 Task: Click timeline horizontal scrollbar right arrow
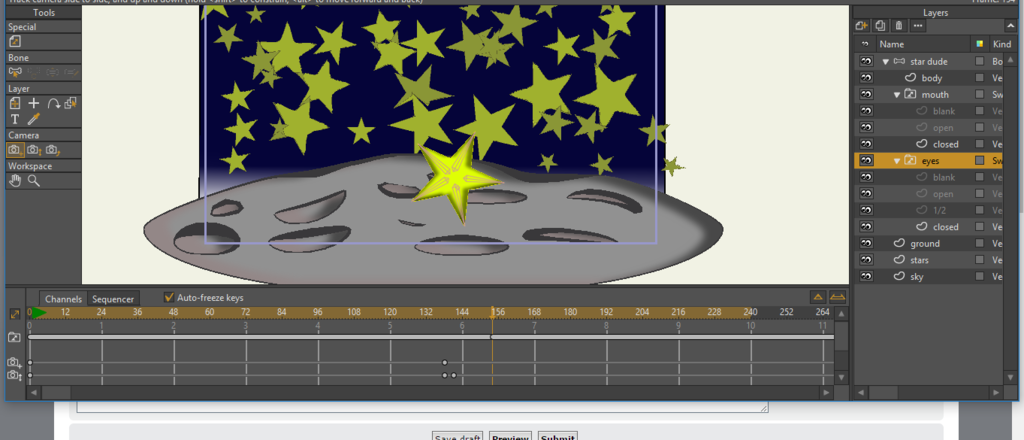(x=827, y=392)
